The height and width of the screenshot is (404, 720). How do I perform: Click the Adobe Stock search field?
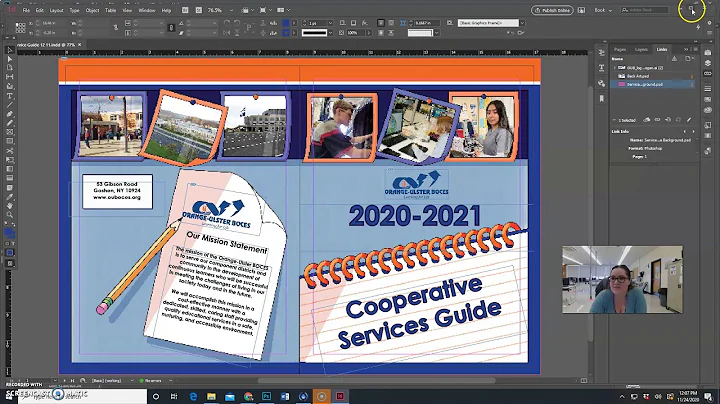click(645, 10)
